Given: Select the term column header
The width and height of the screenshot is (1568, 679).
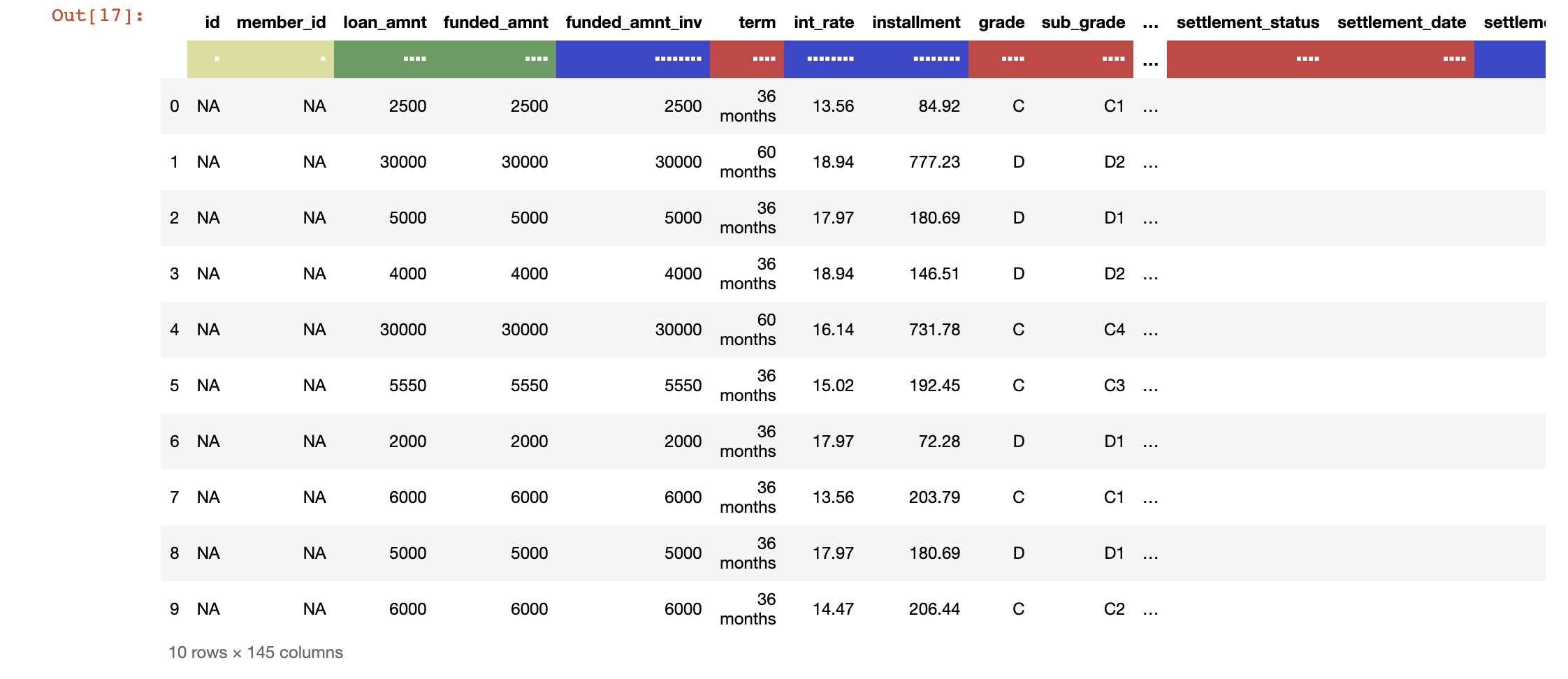Looking at the screenshot, I should [757, 22].
